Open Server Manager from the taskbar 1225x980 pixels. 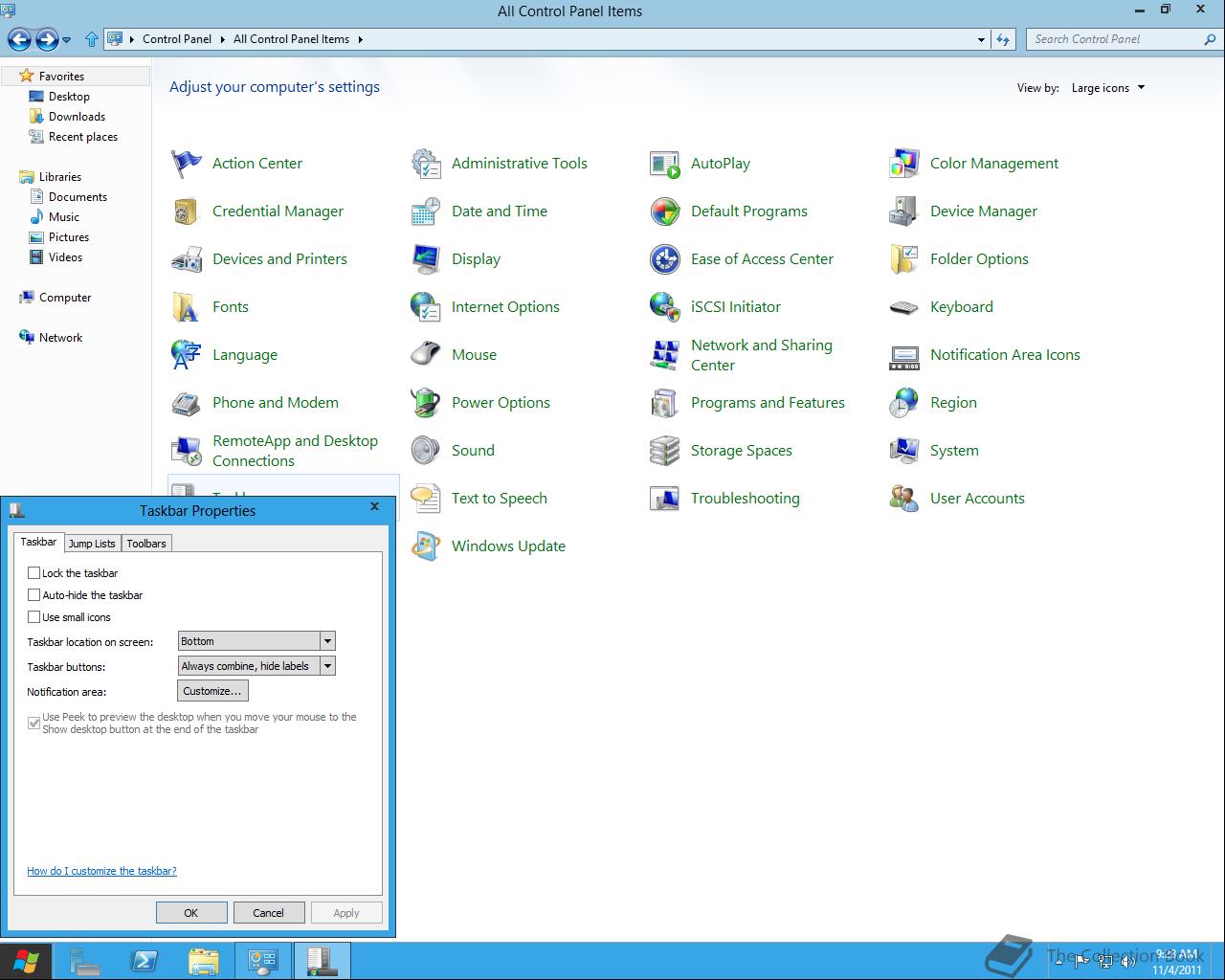pyautogui.click(x=85, y=961)
